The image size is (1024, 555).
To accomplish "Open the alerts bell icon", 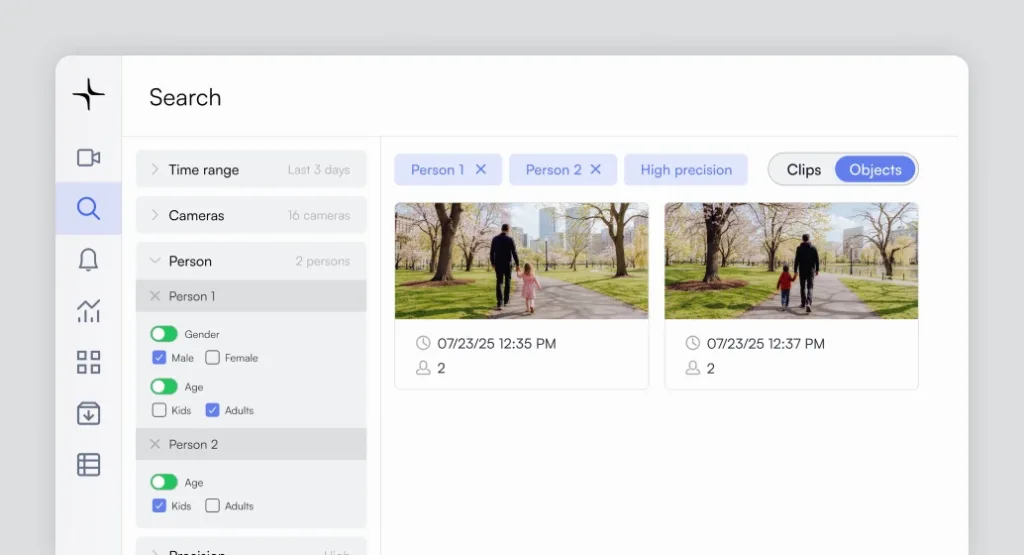I will coord(89,260).
